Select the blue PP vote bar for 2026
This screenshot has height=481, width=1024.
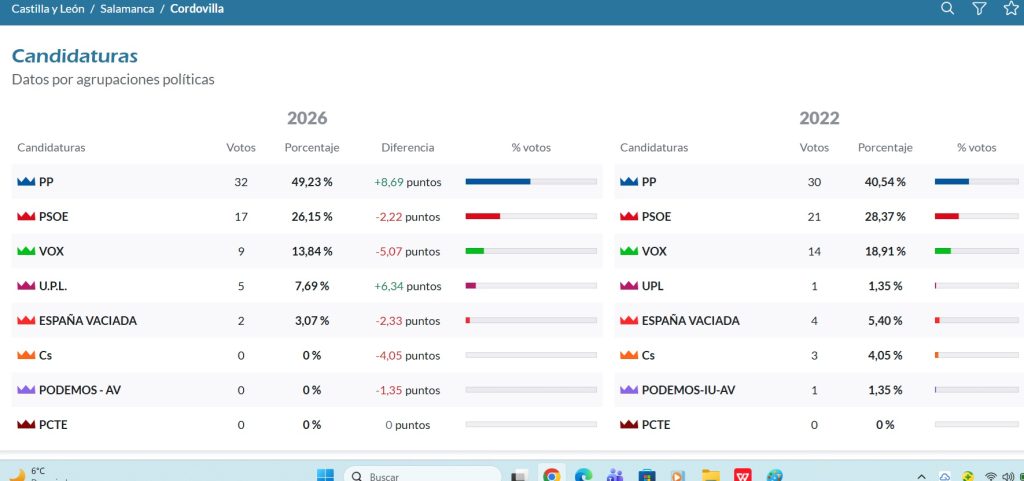tap(498, 181)
